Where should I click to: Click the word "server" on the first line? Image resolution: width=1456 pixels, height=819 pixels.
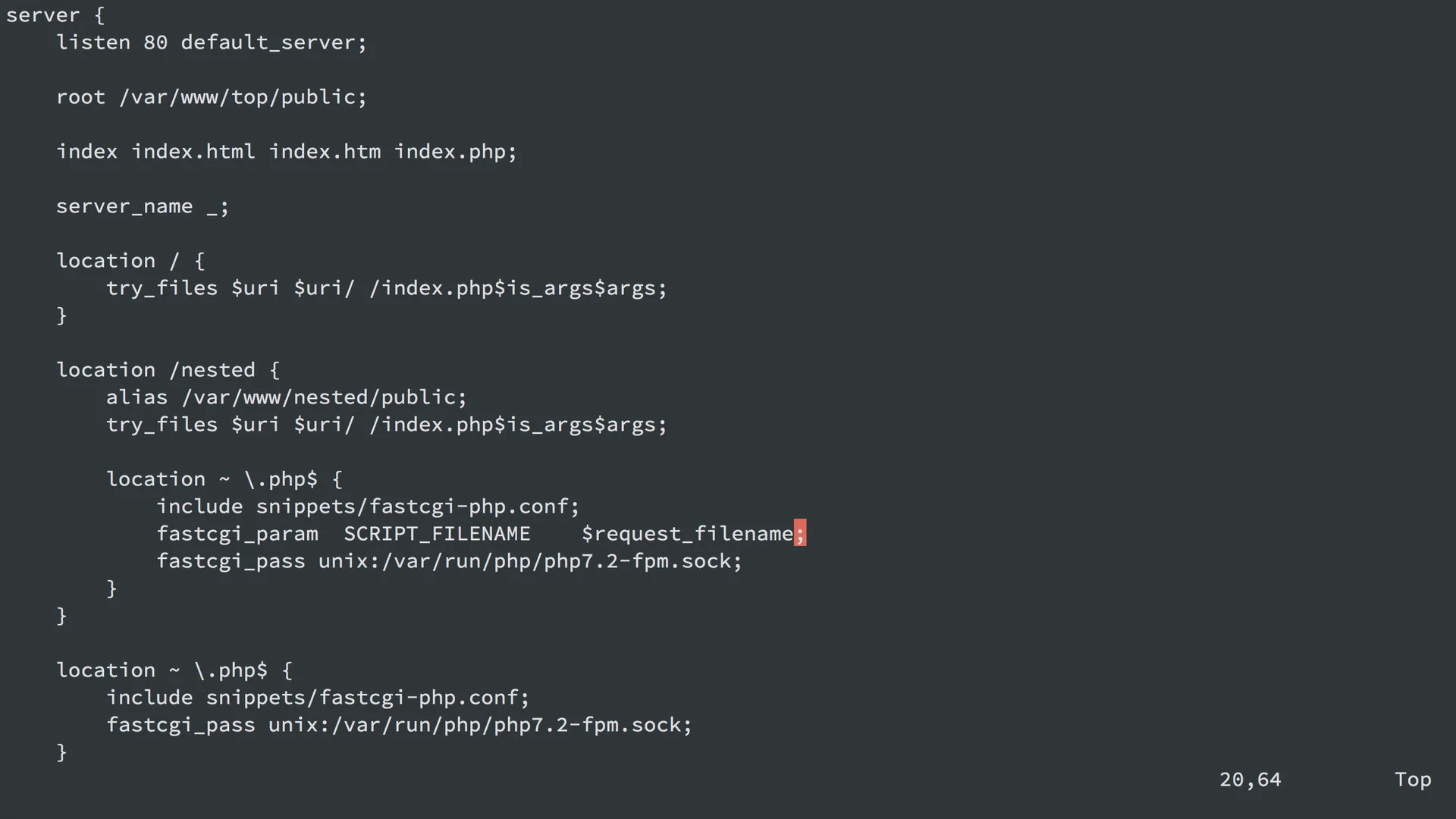pyautogui.click(x=42, y=15)
